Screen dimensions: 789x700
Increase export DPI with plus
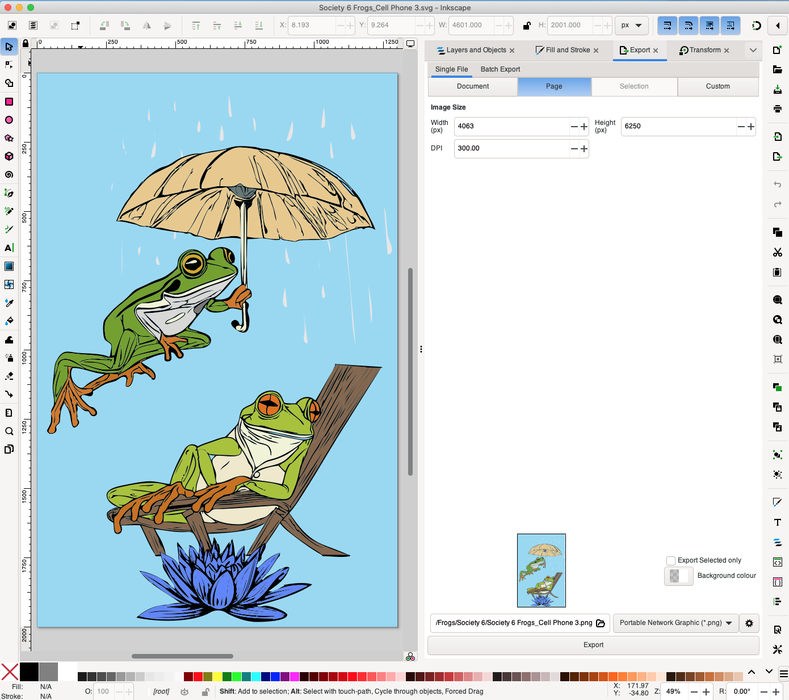pyautogui.click(x=584, y=148)
